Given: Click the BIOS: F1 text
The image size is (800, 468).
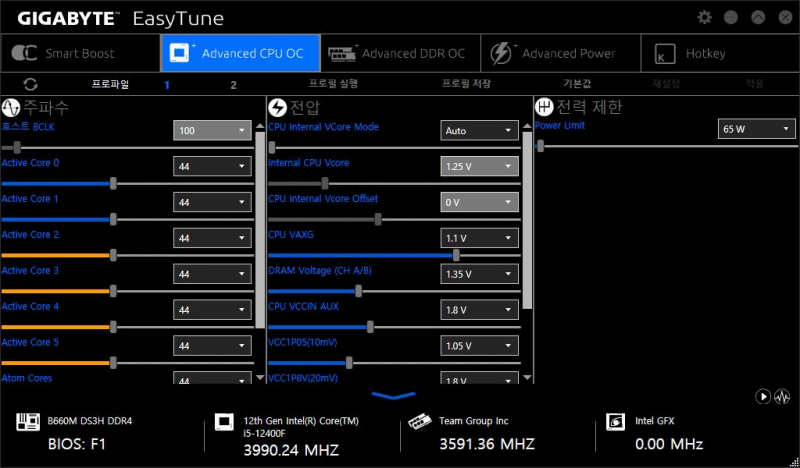Looking at the screenshot, I should (x=77, y=445).
